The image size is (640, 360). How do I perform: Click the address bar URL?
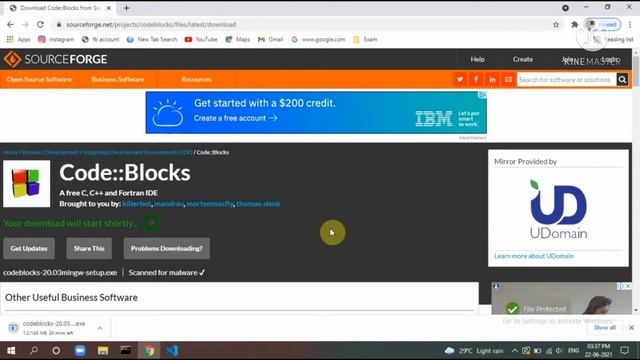151,24
